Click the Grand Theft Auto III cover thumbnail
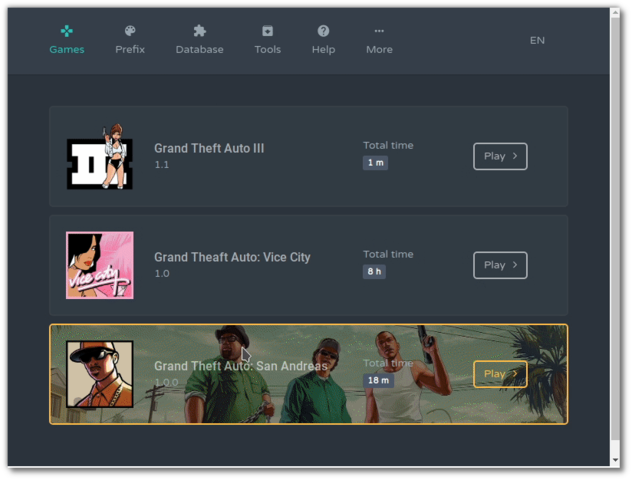This screenshot has width=632, height=480. click(x=100, y=156)
